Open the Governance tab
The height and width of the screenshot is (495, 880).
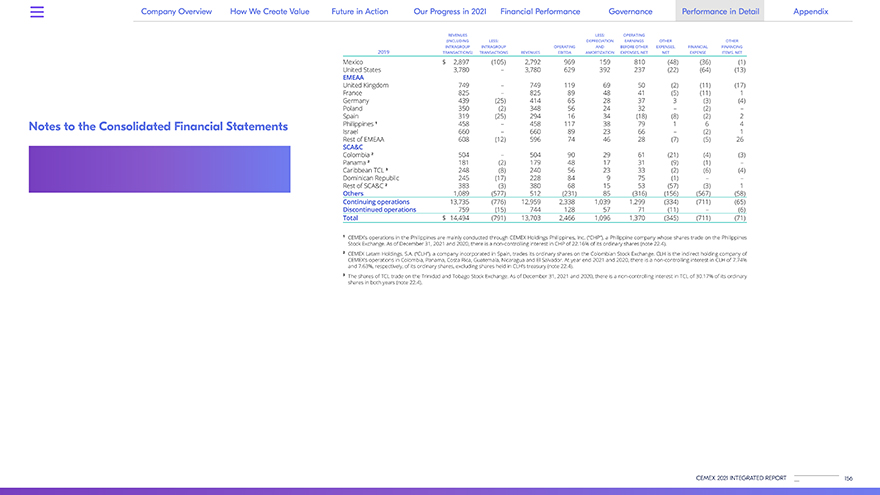coord(630,12)
